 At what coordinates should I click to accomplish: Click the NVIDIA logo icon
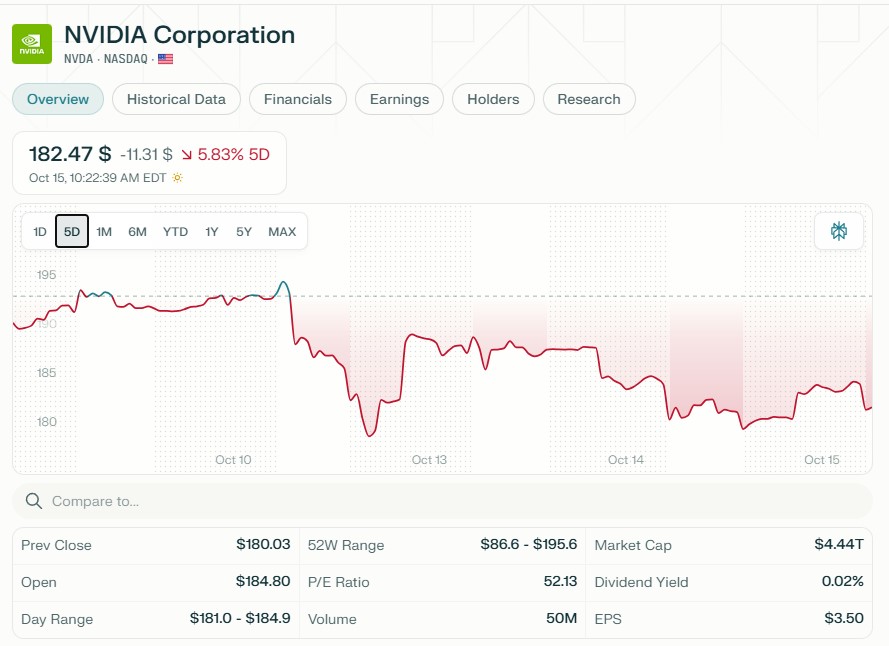click(x=32, y=44)
